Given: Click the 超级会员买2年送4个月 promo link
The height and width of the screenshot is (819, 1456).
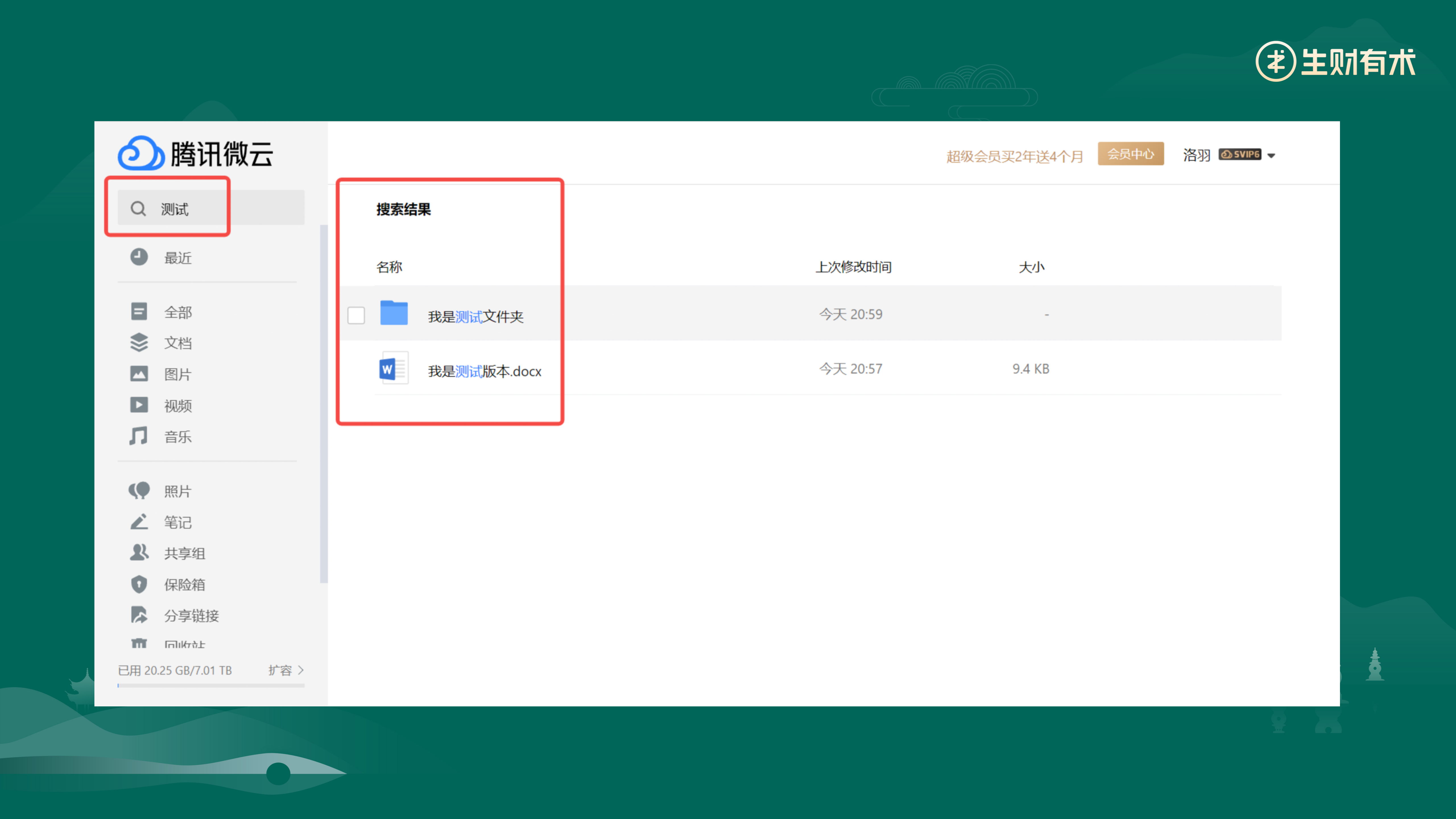Looking at the screenshot, I should tap(1015, 156).
